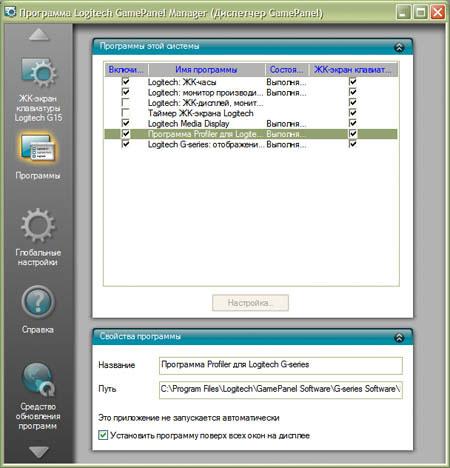Viewport: 450px width, 468px height.
Task: Select the Logitech: ЖК-часы row name
Action: pyautogui.click(x=182, y=82)
